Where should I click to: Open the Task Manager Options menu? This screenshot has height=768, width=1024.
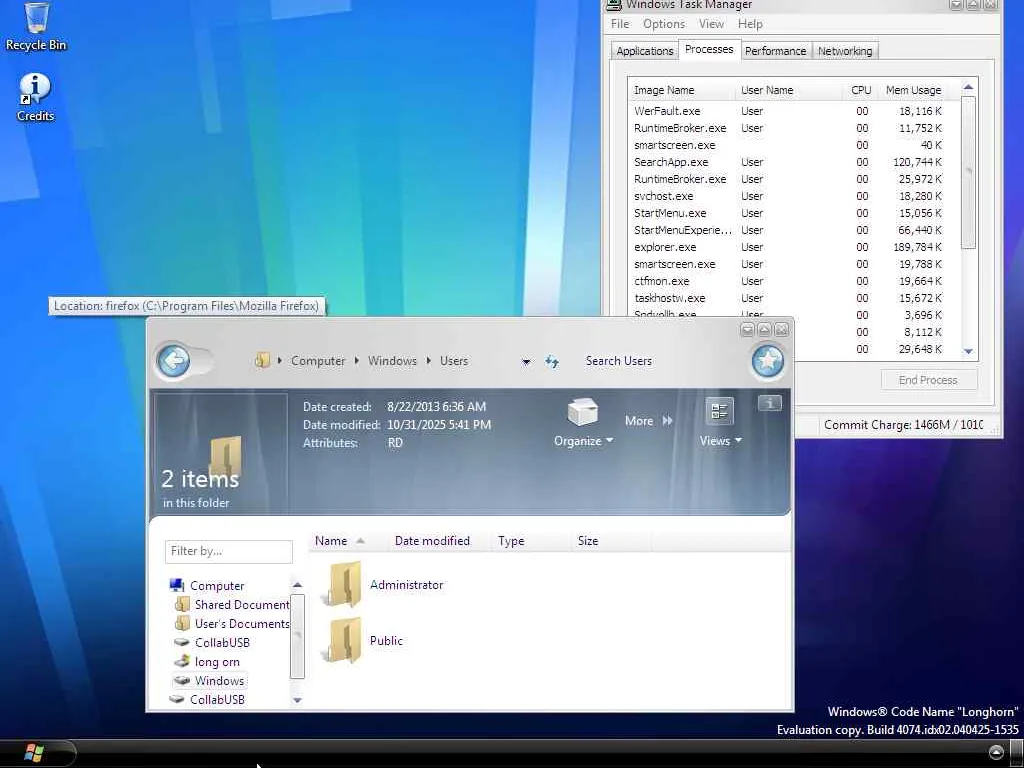(664, 24)
